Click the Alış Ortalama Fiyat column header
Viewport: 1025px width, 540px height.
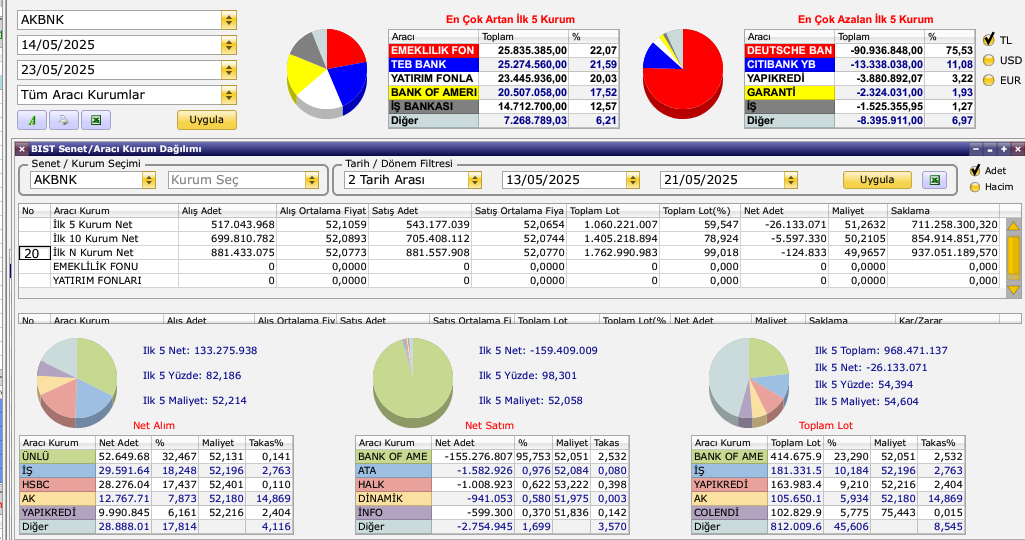click(323, 211)
